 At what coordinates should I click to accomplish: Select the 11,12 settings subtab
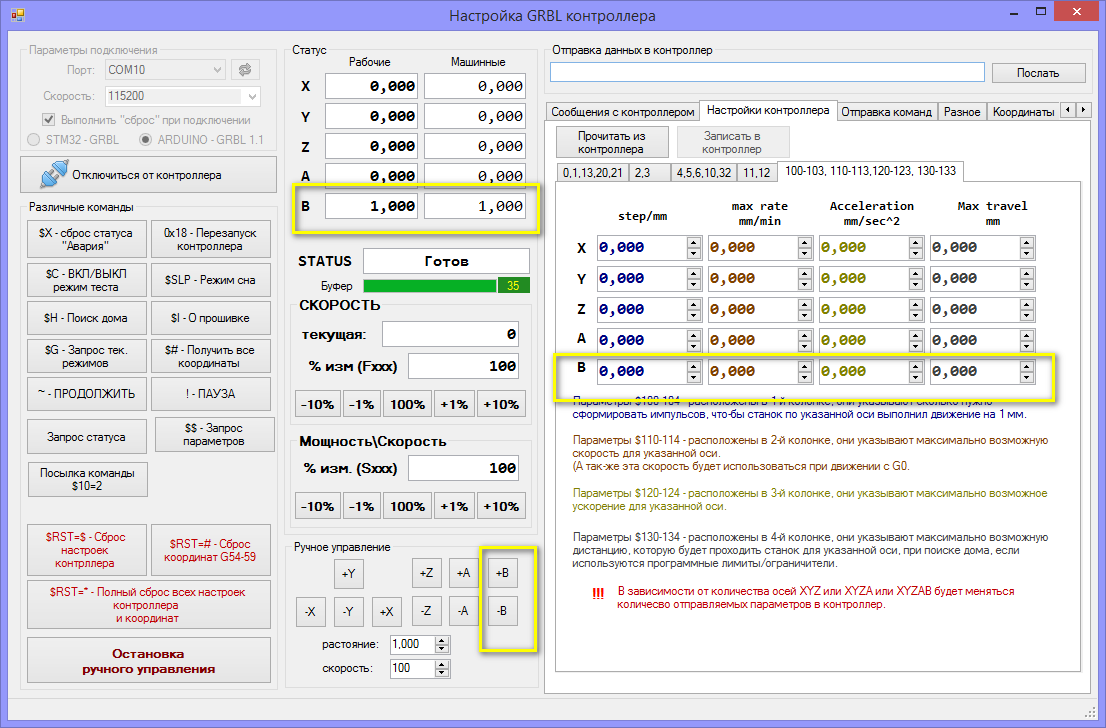(x=756, y=172)
